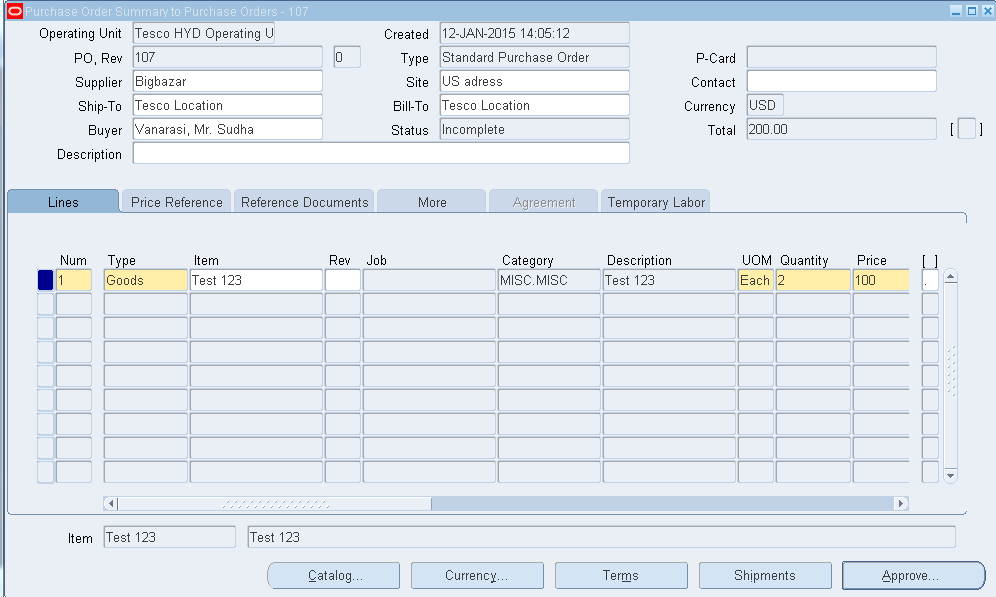The height and width of the screenshot is (597, 996).
Task: Click the Item cell Test 123 in line 1
Action: tap(256, 280)
